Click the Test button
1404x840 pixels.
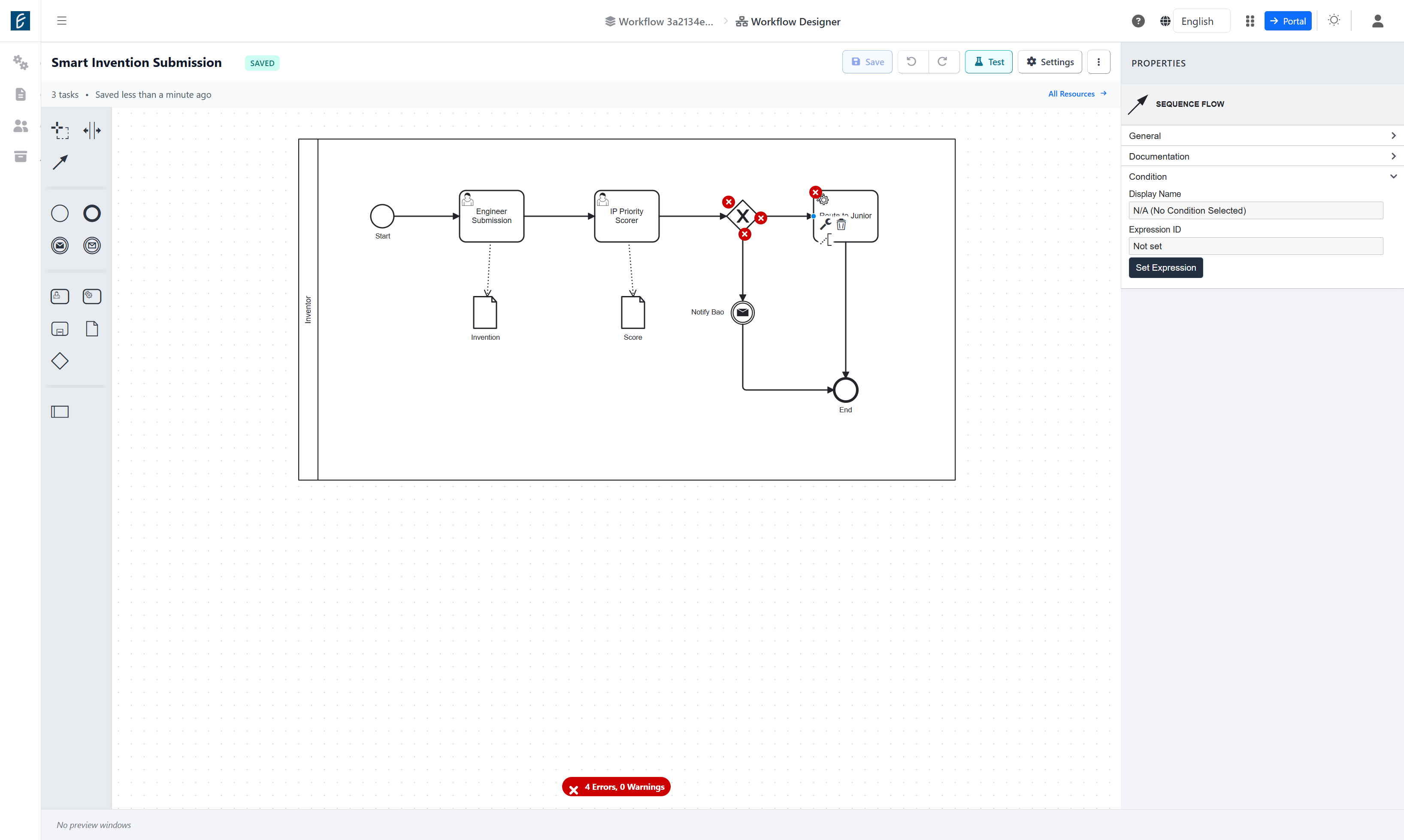(x=989, y=62)
